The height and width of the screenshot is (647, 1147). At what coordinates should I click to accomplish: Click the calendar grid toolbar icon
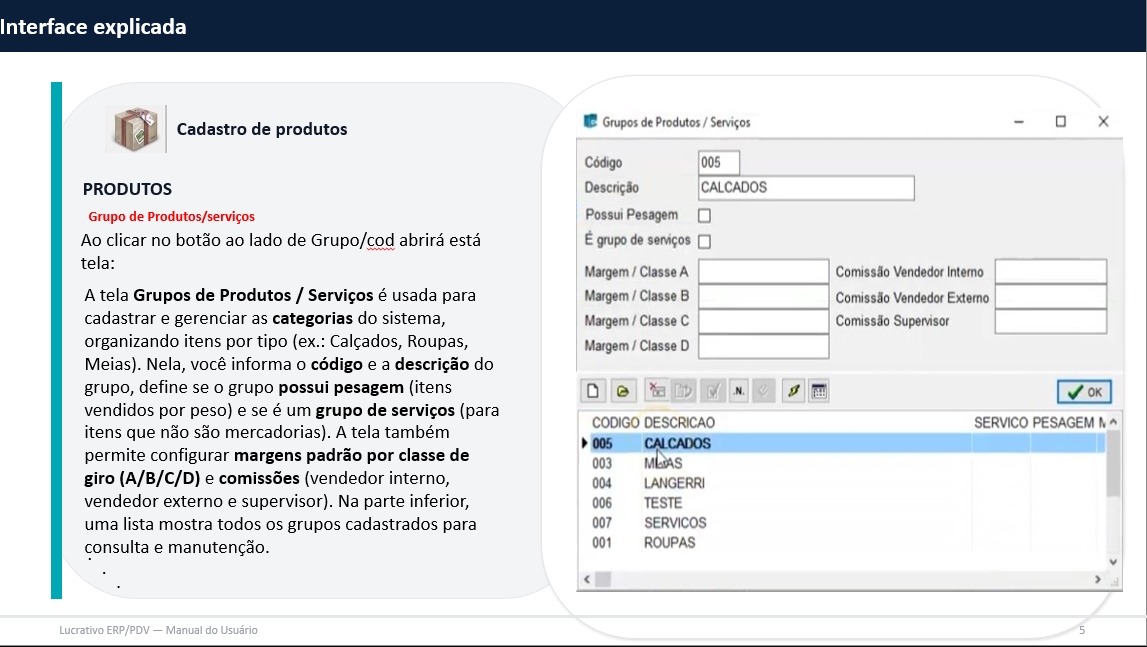point(819,392)
